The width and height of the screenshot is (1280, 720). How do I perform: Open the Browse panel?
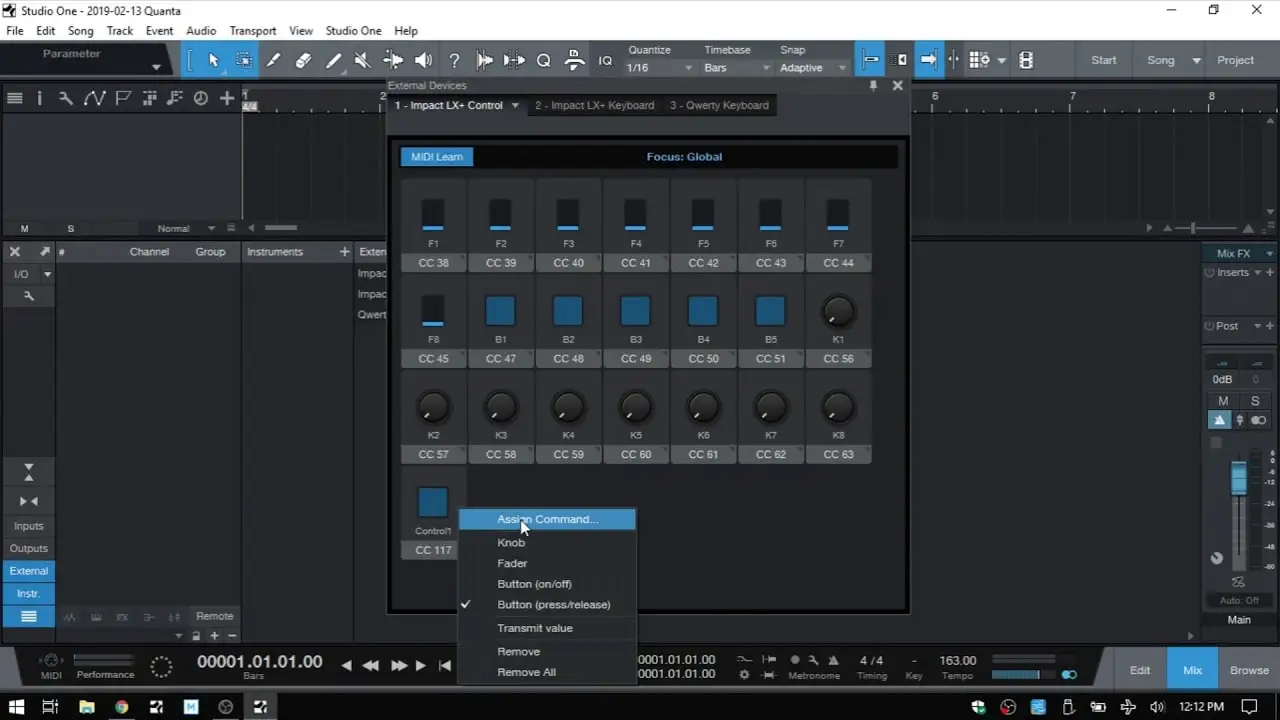point(1249,670)
